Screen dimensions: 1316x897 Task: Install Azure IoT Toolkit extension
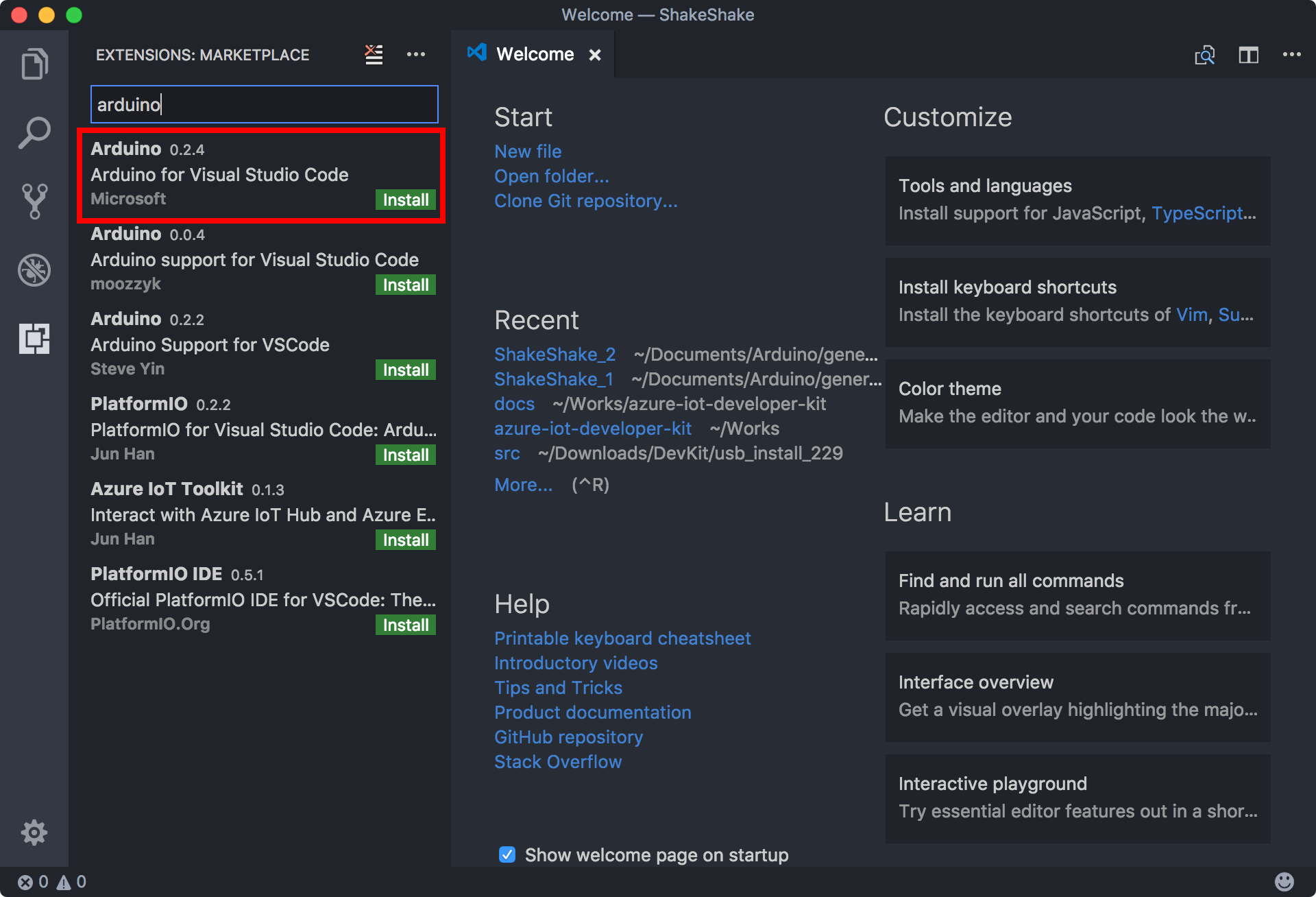point(406,540)
